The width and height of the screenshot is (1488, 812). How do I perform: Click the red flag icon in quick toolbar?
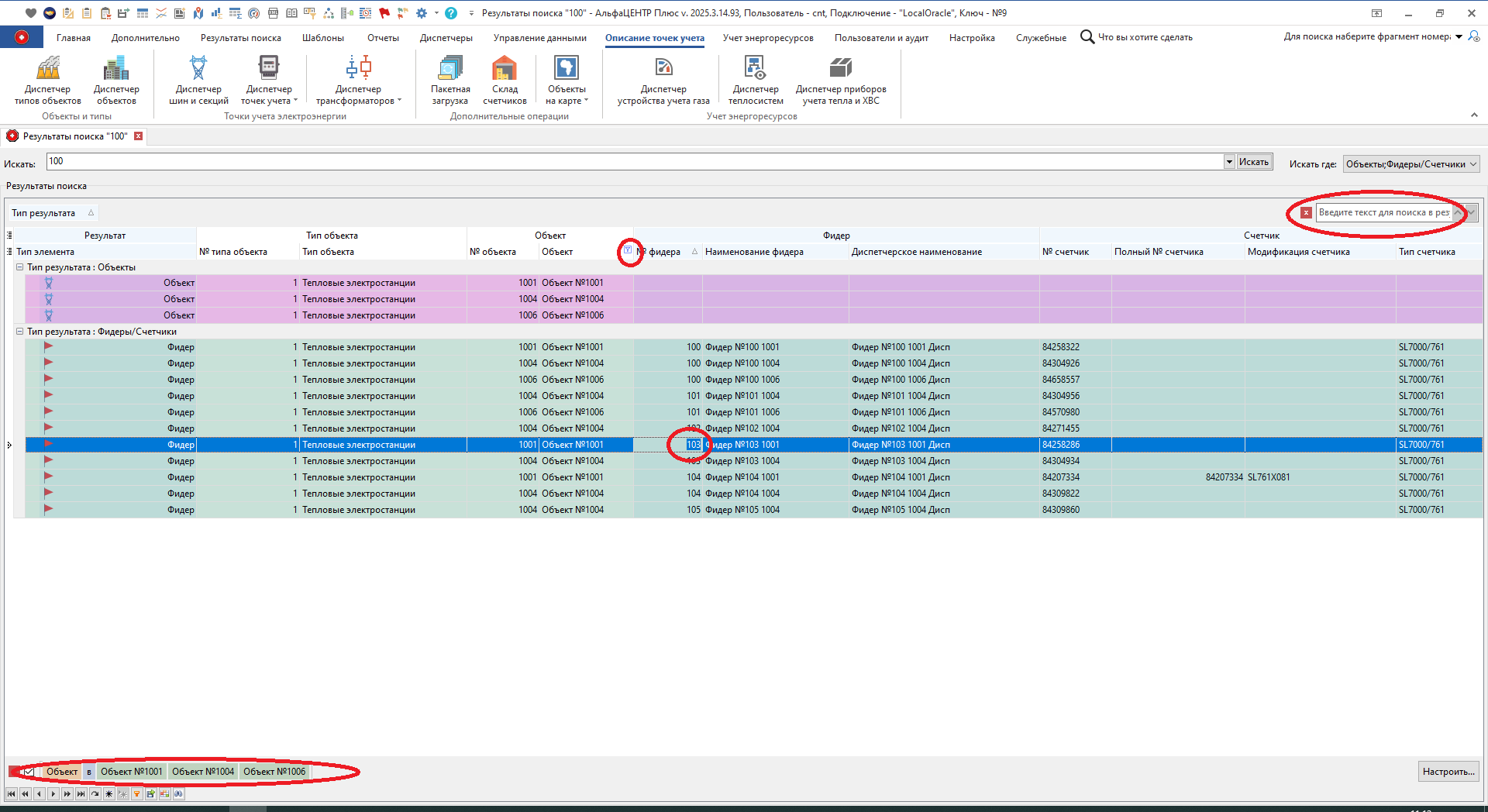pos(384,13)
